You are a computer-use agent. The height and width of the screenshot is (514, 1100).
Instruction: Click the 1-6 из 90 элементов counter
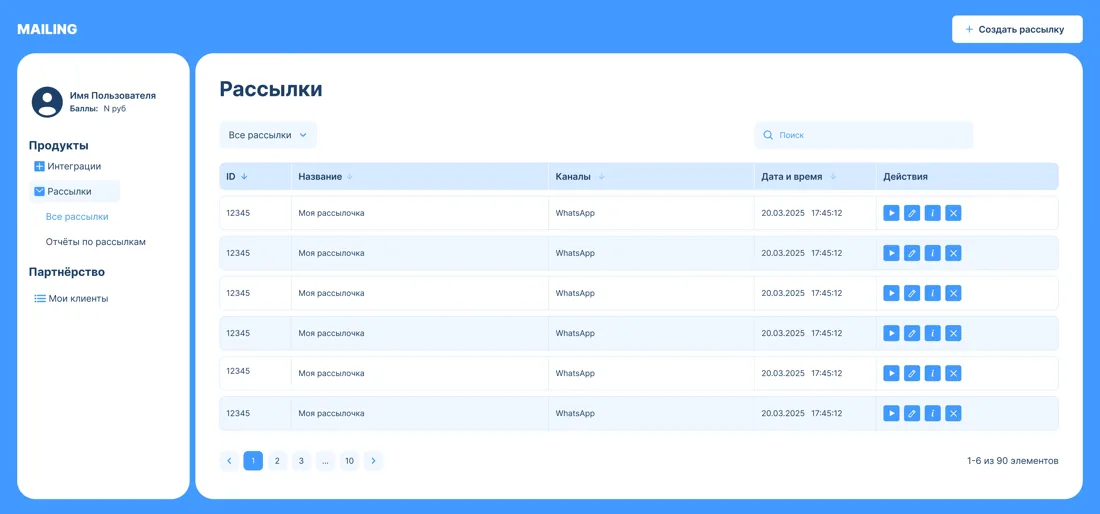click(1012, 461)
